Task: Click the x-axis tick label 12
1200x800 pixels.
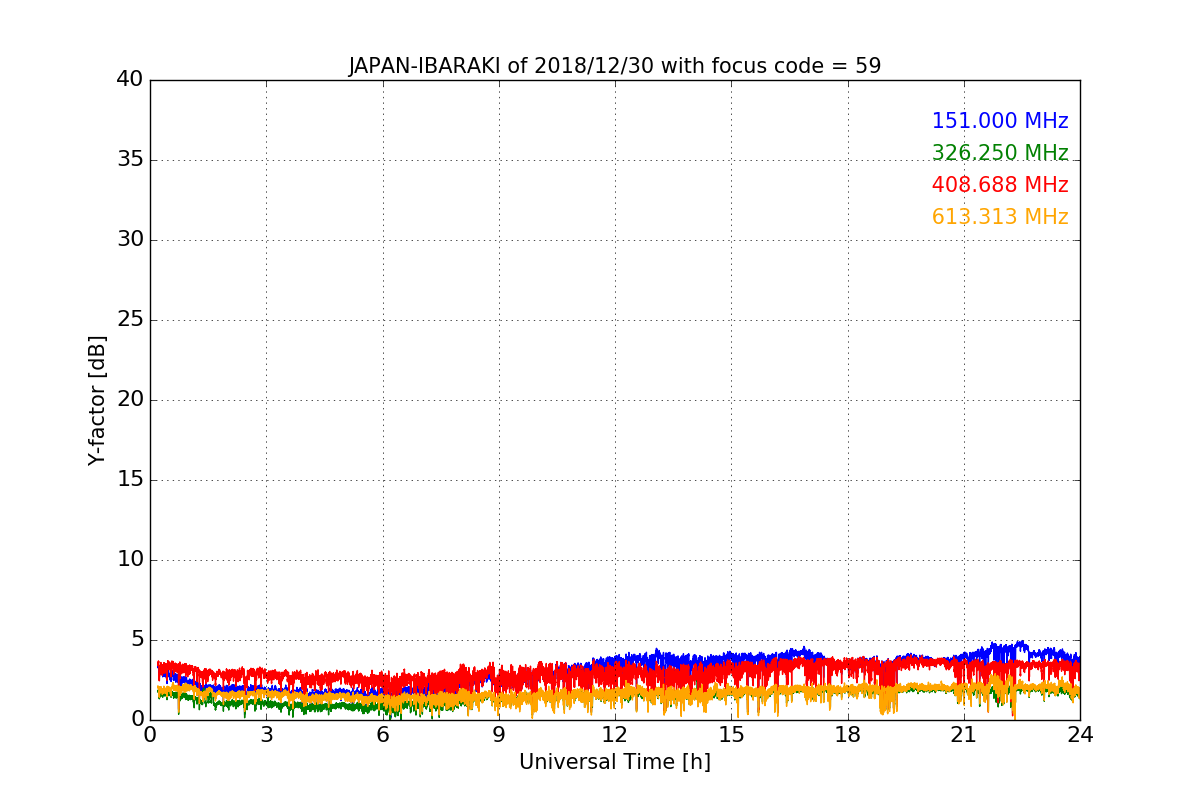Action: [x=615, y=735]
